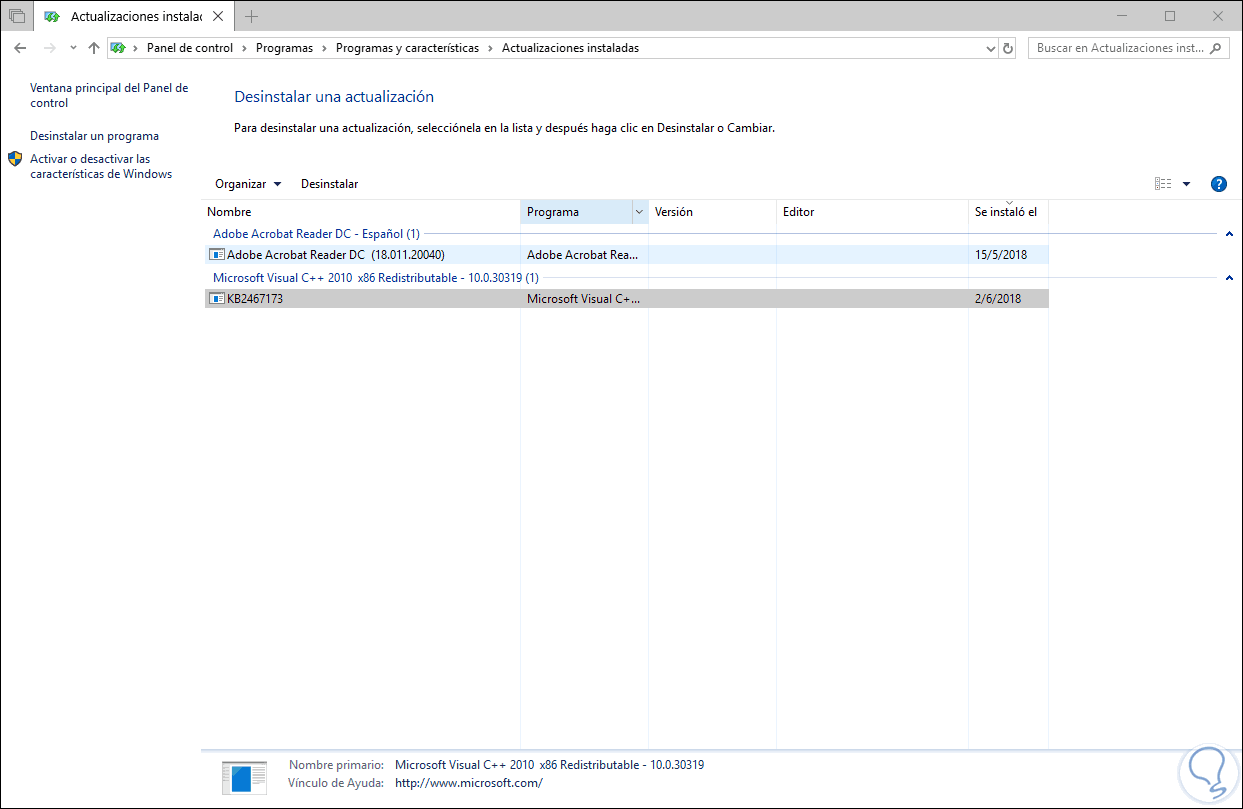Sort by the Nombre column header

click(362, 212)
